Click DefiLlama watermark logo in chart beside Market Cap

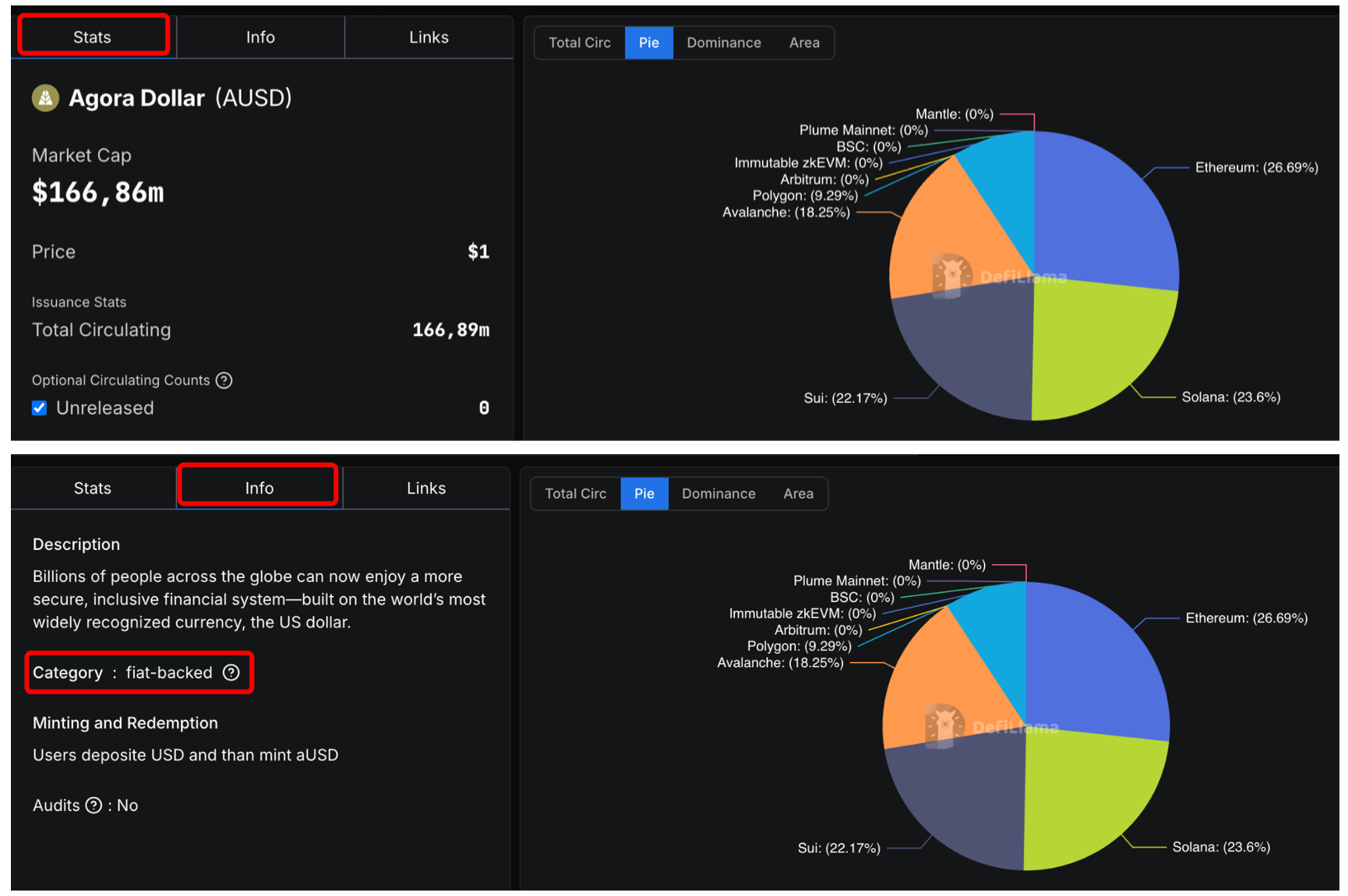click(x=952, y=276)
